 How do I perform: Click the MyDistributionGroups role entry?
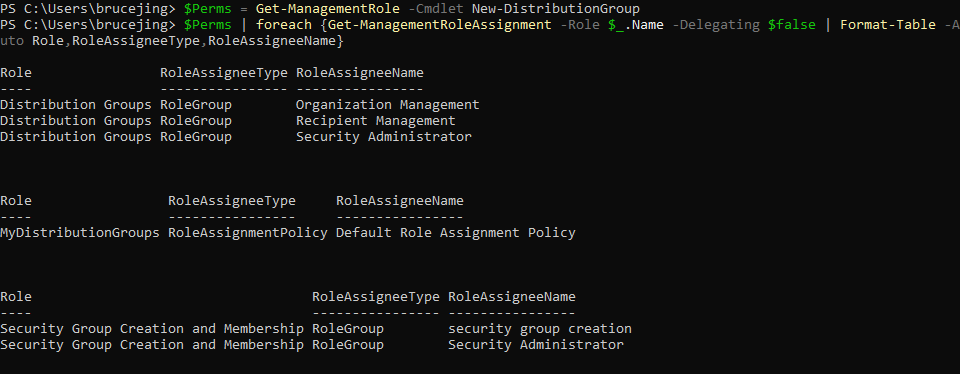tap(80, 233)
